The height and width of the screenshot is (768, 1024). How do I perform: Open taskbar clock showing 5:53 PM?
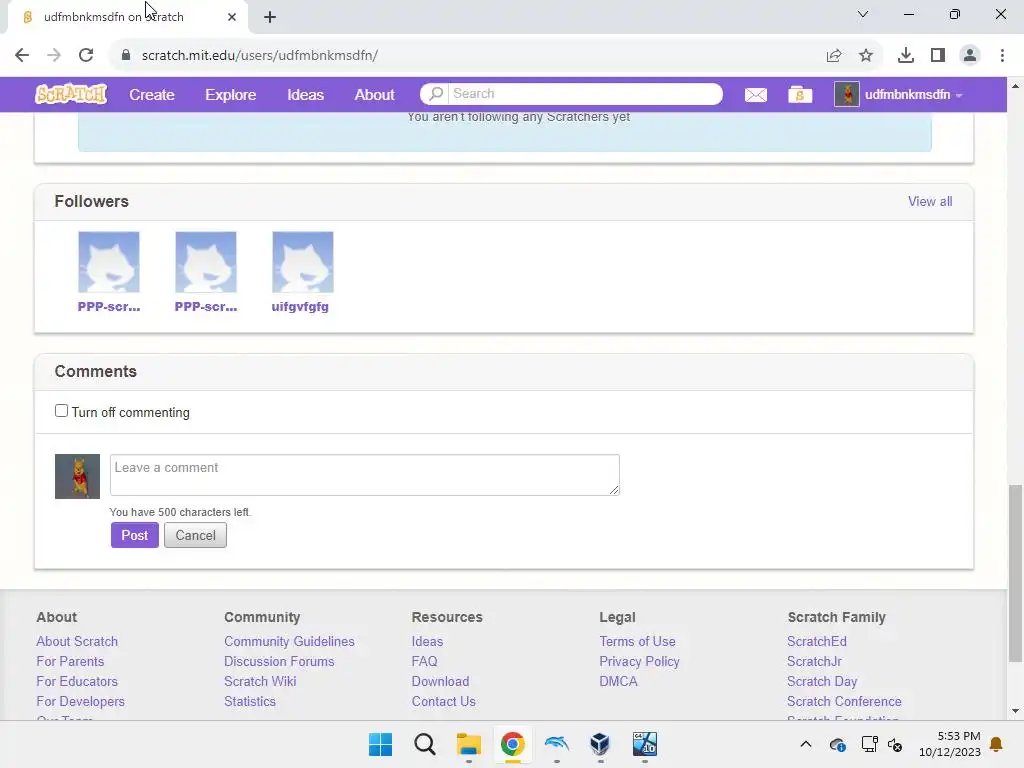pos(950,744)
